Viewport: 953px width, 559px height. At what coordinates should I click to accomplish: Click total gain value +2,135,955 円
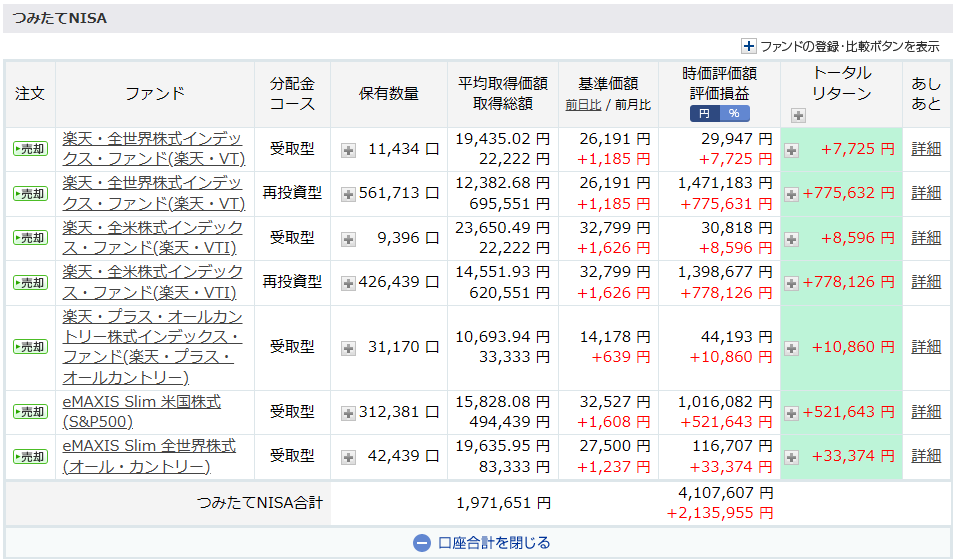pos(720,513)
